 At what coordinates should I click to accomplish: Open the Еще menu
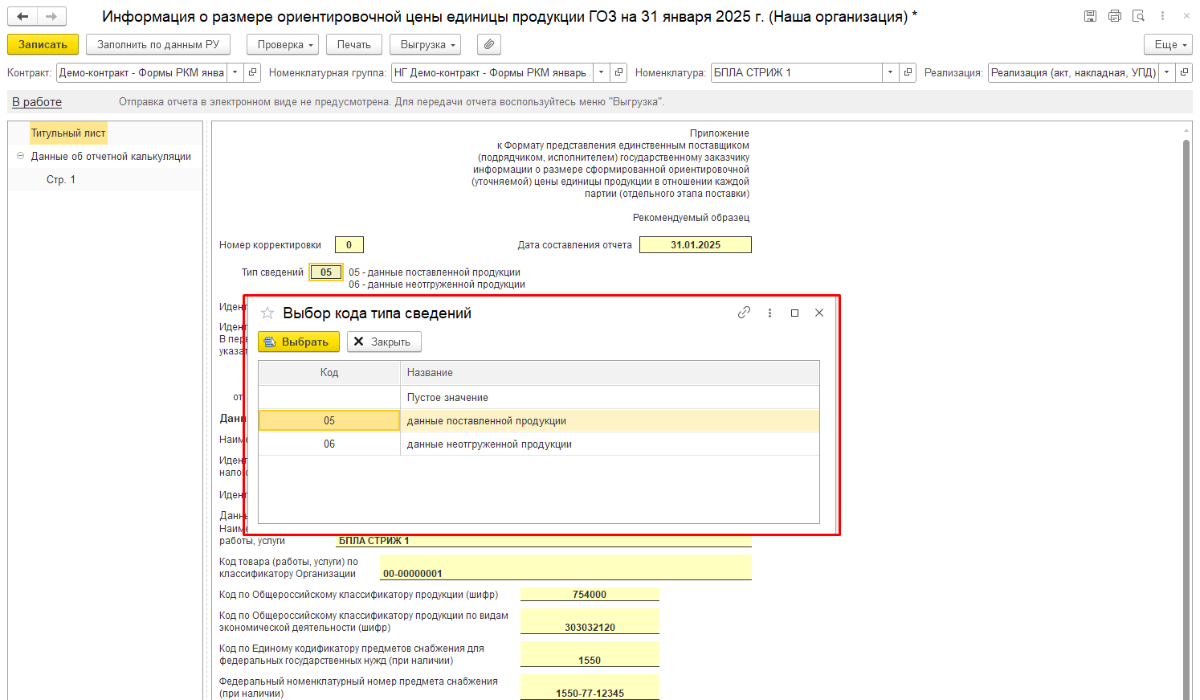coord(1167,45)
